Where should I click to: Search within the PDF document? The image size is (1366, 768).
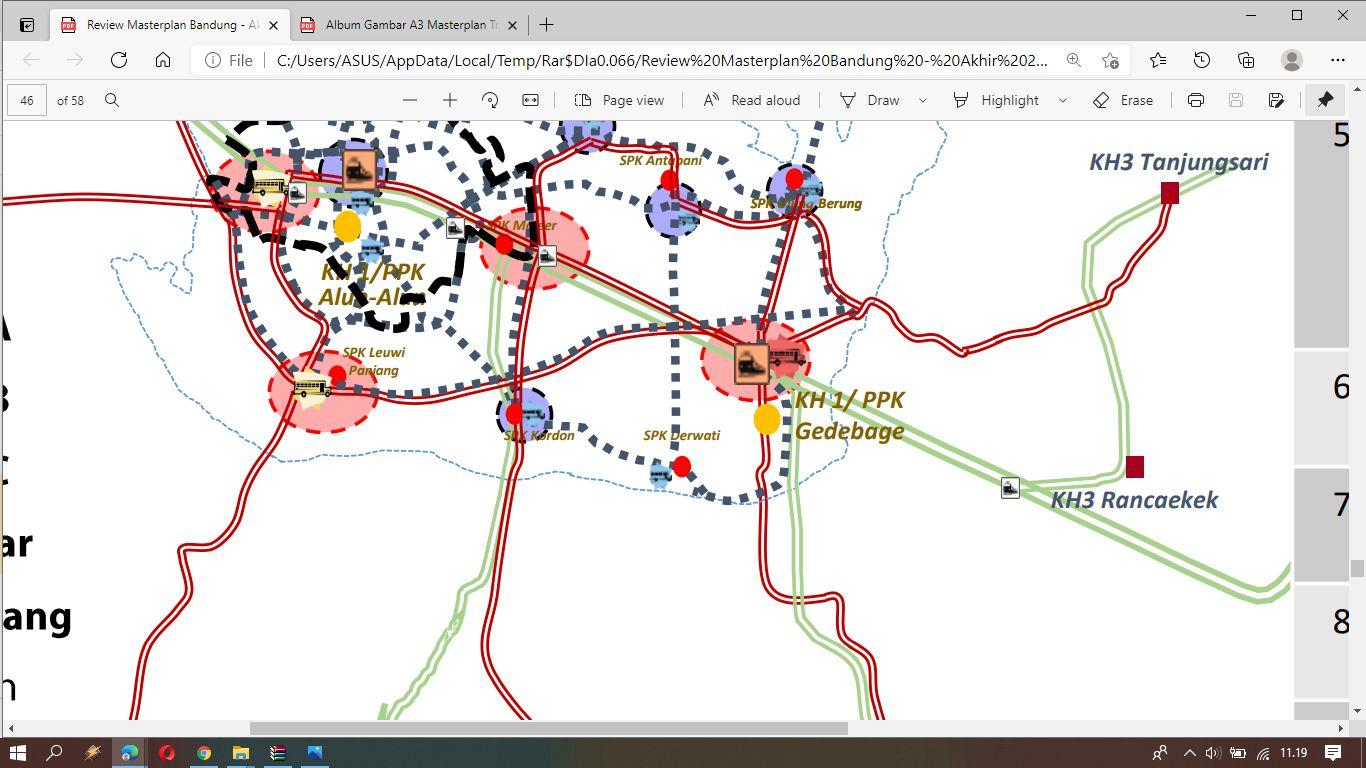click(x=112, y=100)
